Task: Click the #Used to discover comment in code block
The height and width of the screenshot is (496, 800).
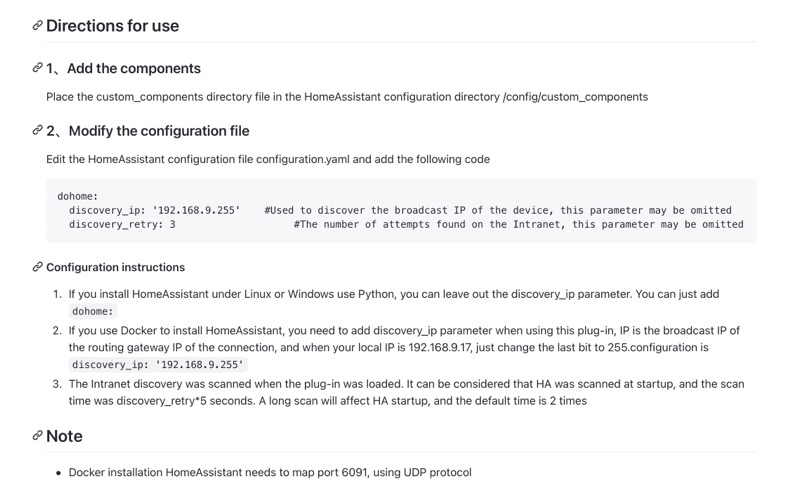Action: tap(498, 210)
